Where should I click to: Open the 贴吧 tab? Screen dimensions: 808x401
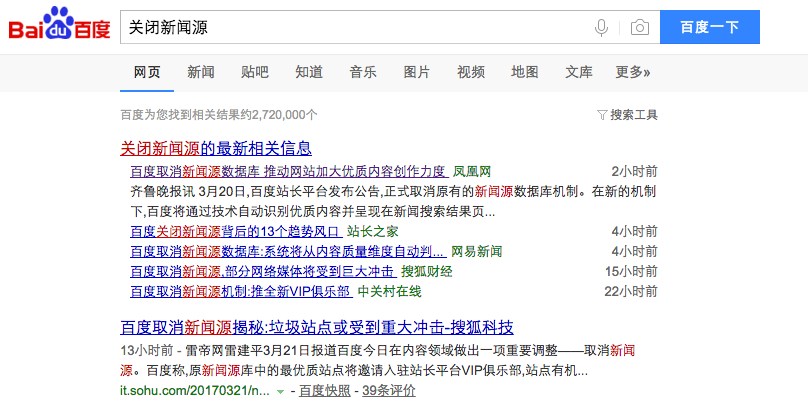coord(255,72)
